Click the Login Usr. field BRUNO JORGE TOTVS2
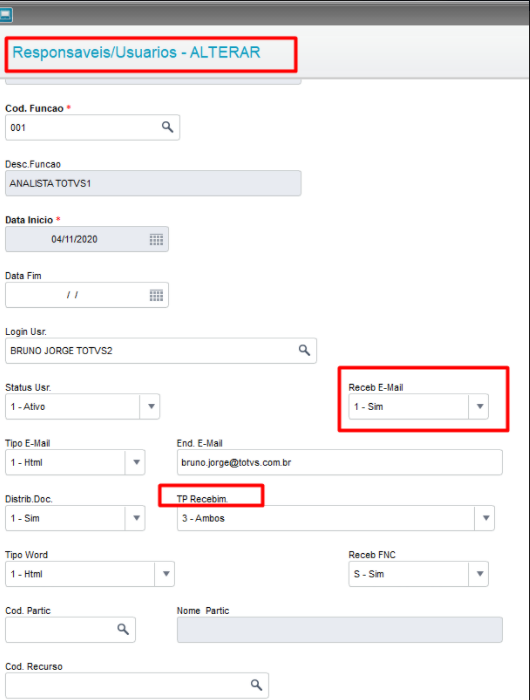Screen dimensions: 530x700 tap(161, 351)
